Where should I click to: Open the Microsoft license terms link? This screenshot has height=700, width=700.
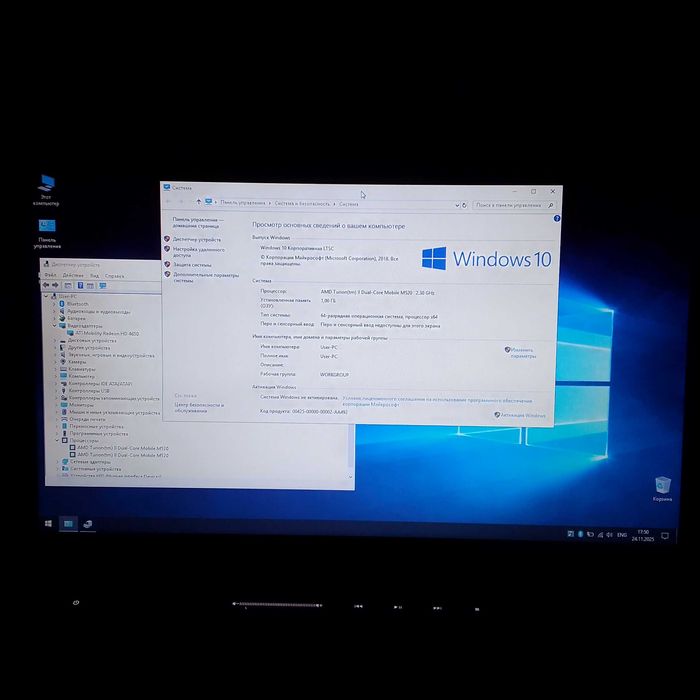[437, 402]
